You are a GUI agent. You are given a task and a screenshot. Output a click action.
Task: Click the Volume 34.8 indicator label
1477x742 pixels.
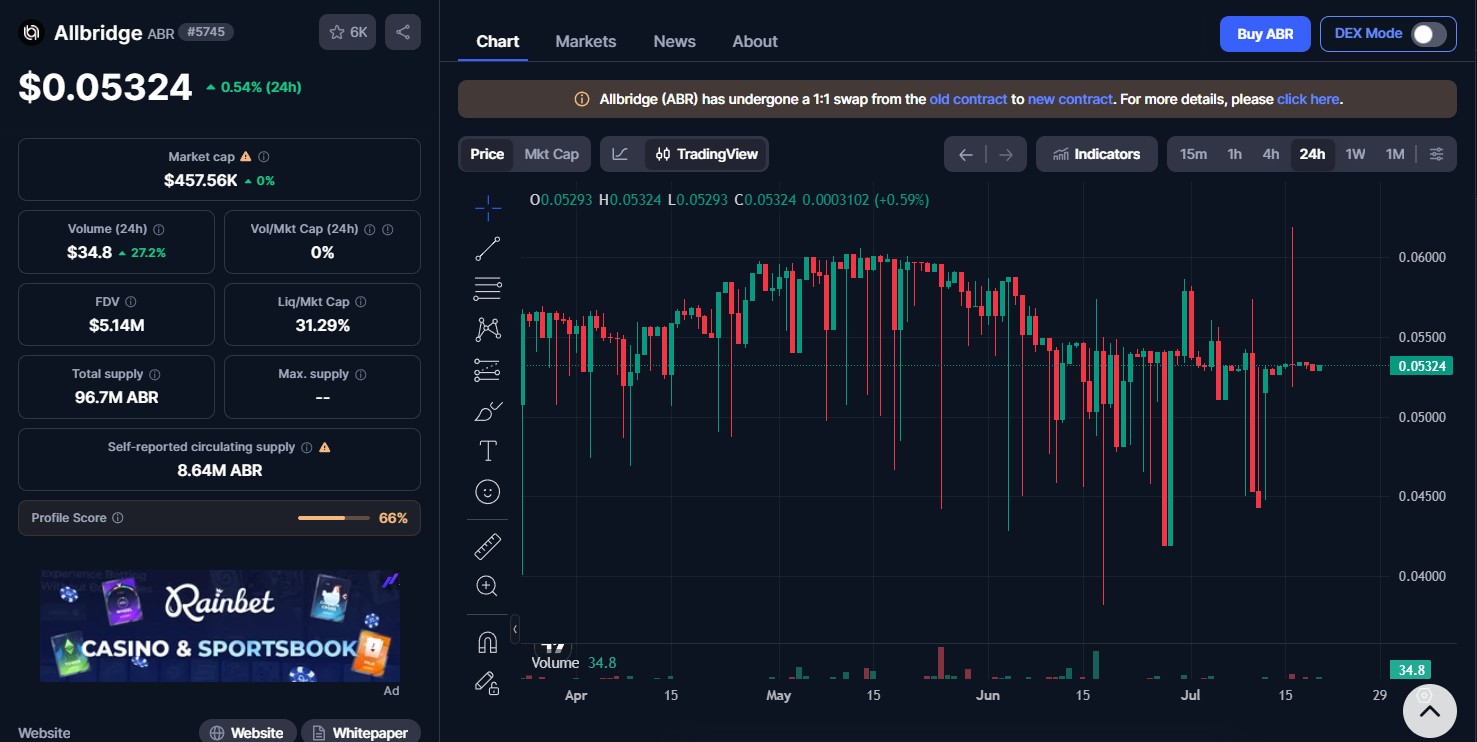(574, 663)
